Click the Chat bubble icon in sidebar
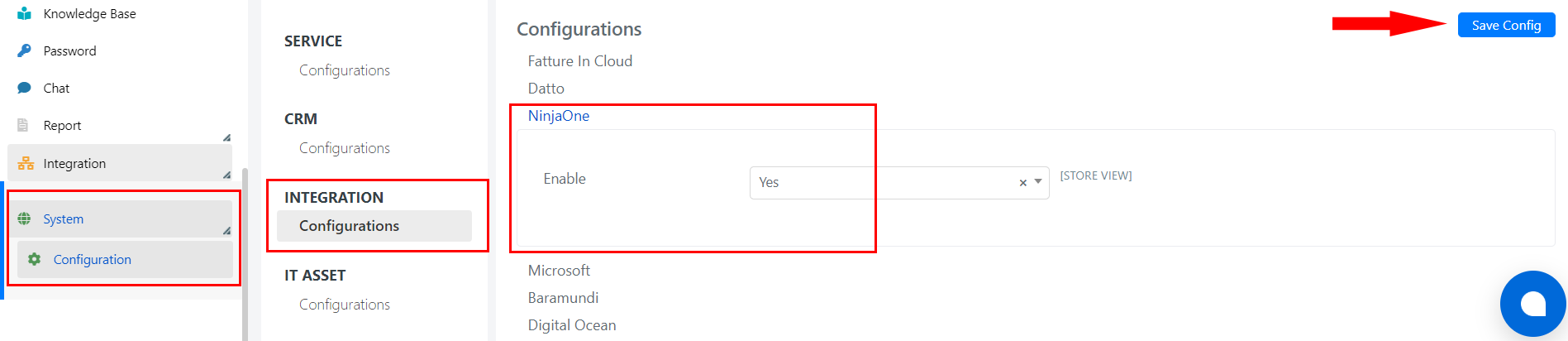 (x=24, y=88)
